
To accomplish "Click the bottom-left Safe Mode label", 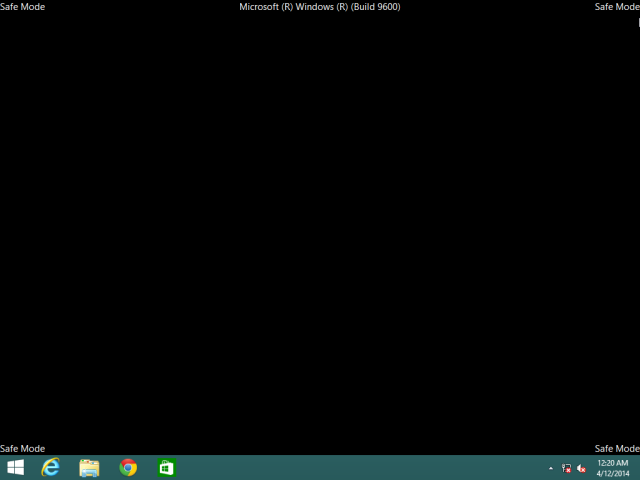I will point(22,449).
